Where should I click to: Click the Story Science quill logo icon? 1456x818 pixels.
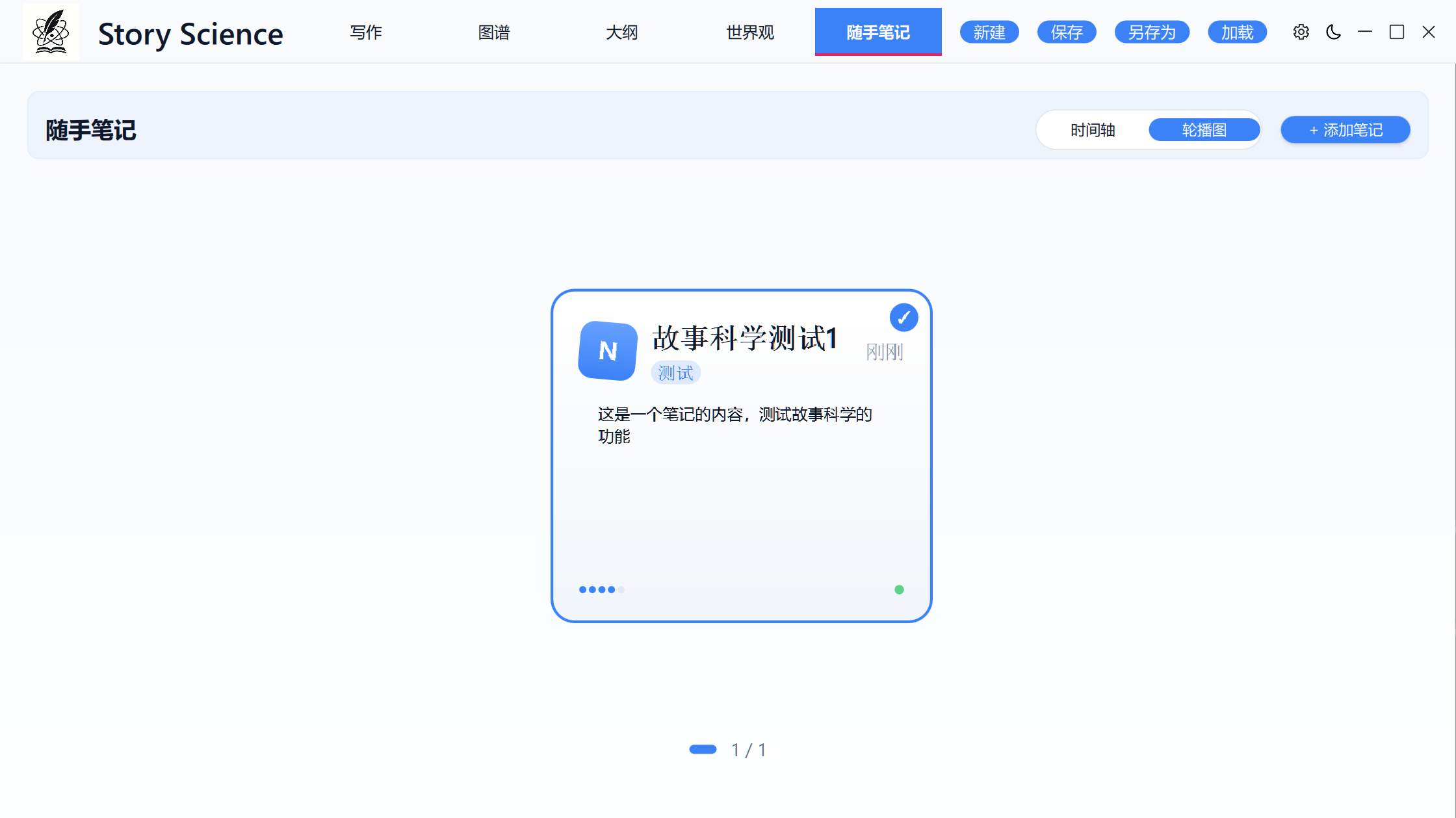pos(51,32)
